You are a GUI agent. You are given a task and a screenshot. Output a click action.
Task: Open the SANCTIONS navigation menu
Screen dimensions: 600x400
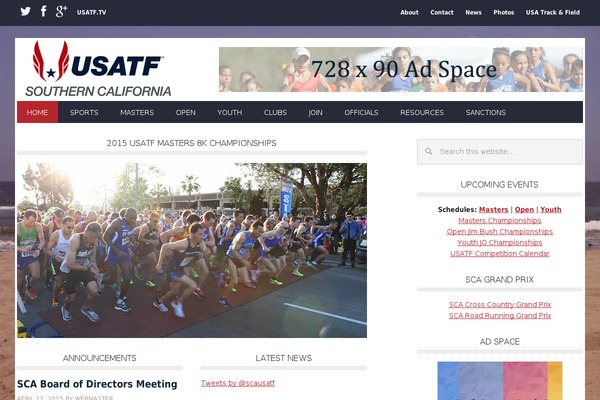486,112
